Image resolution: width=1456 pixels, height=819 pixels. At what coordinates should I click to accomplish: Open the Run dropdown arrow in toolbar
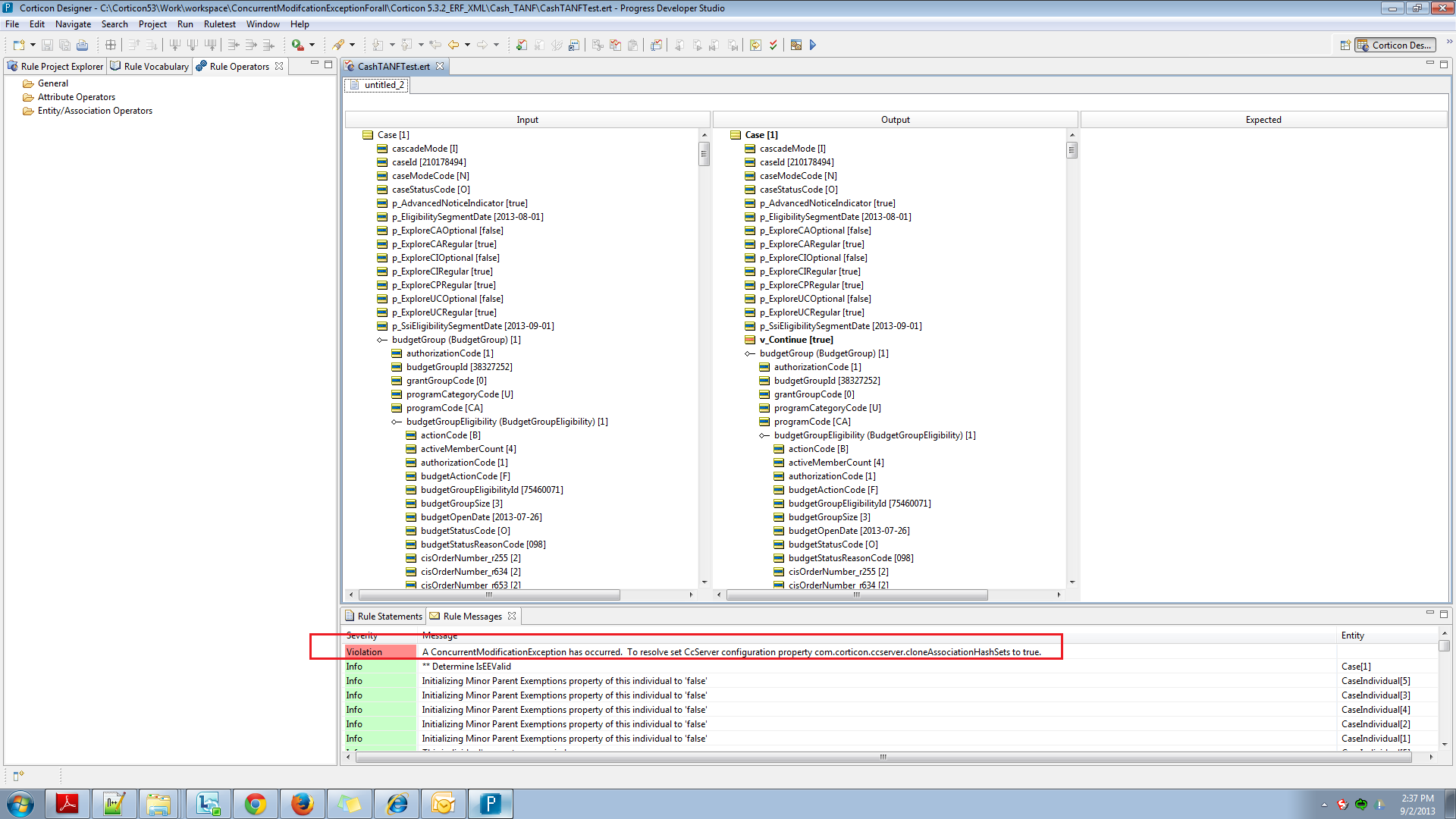pos(312,45)
